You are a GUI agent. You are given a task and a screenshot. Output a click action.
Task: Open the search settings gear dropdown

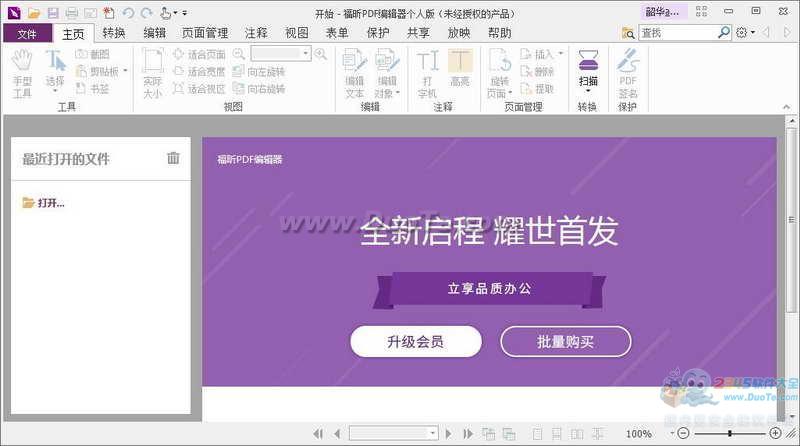[x=745, y=33]
